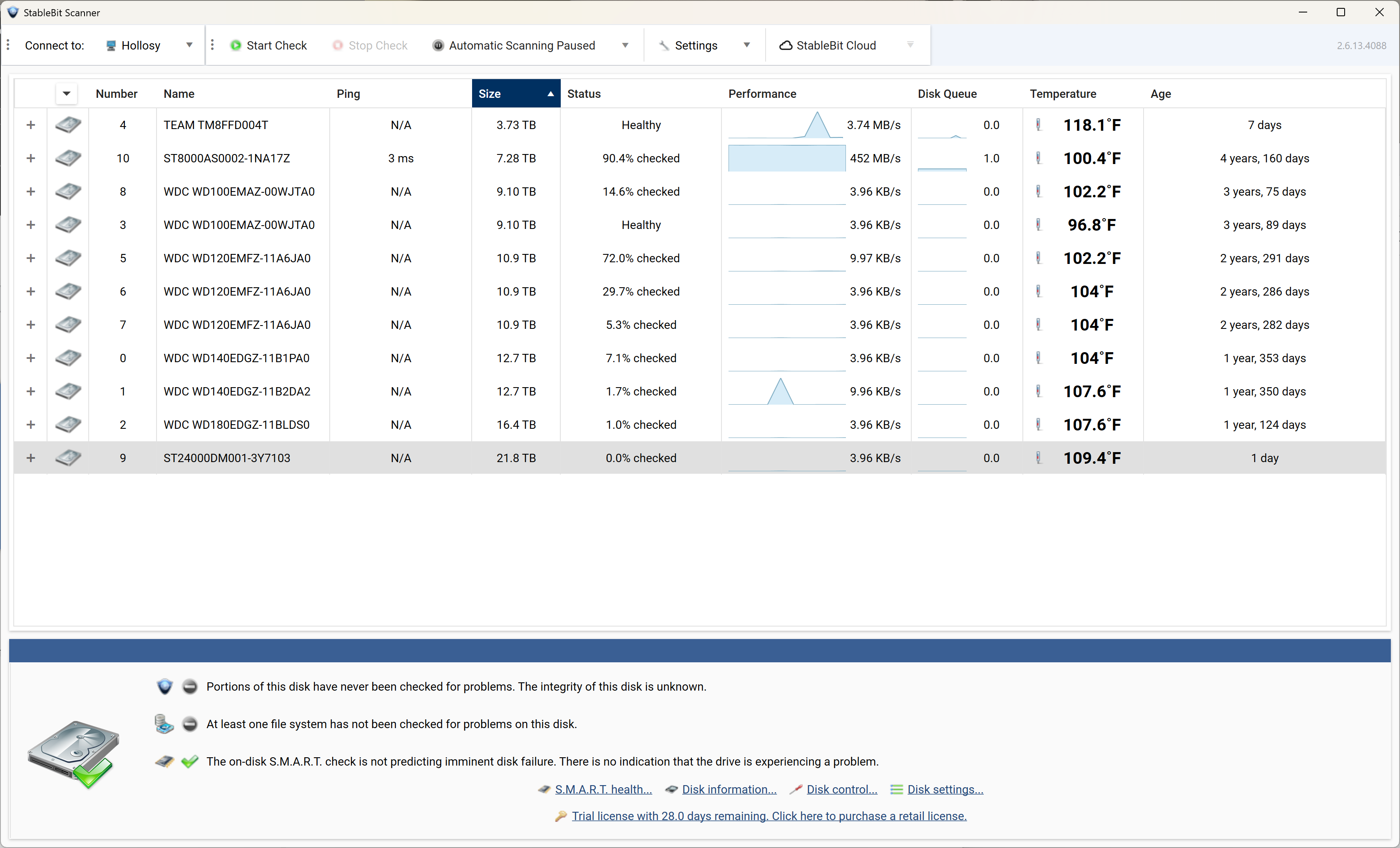Click the Settings wrench icon
Image resolution: width=1400 pixels, height=848 pixels.
point(664,45)
